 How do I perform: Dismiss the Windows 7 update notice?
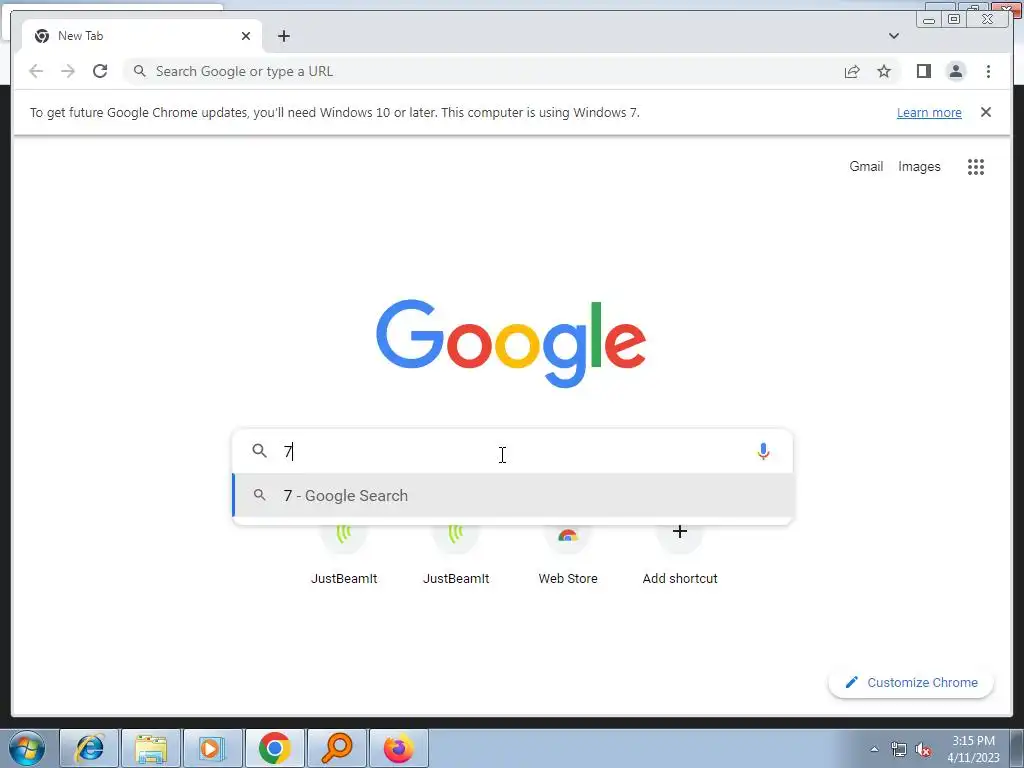pyautogui.click(x=986, y=112)
